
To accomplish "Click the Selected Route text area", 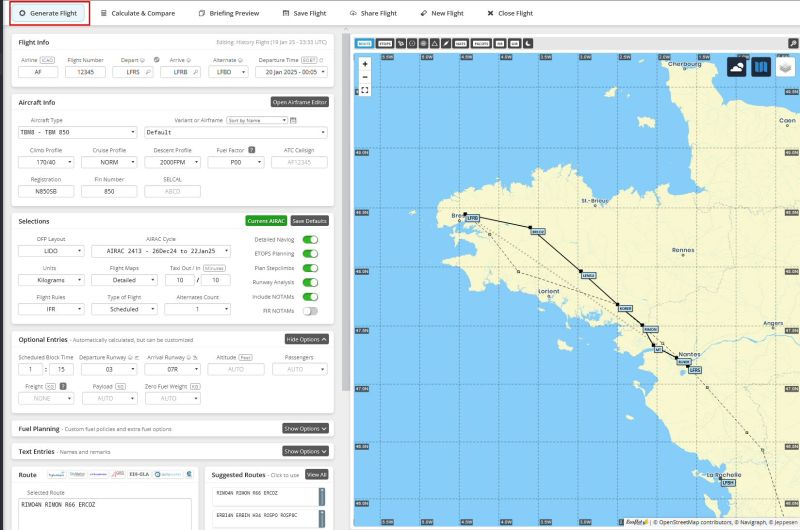I will click(105, 514).
